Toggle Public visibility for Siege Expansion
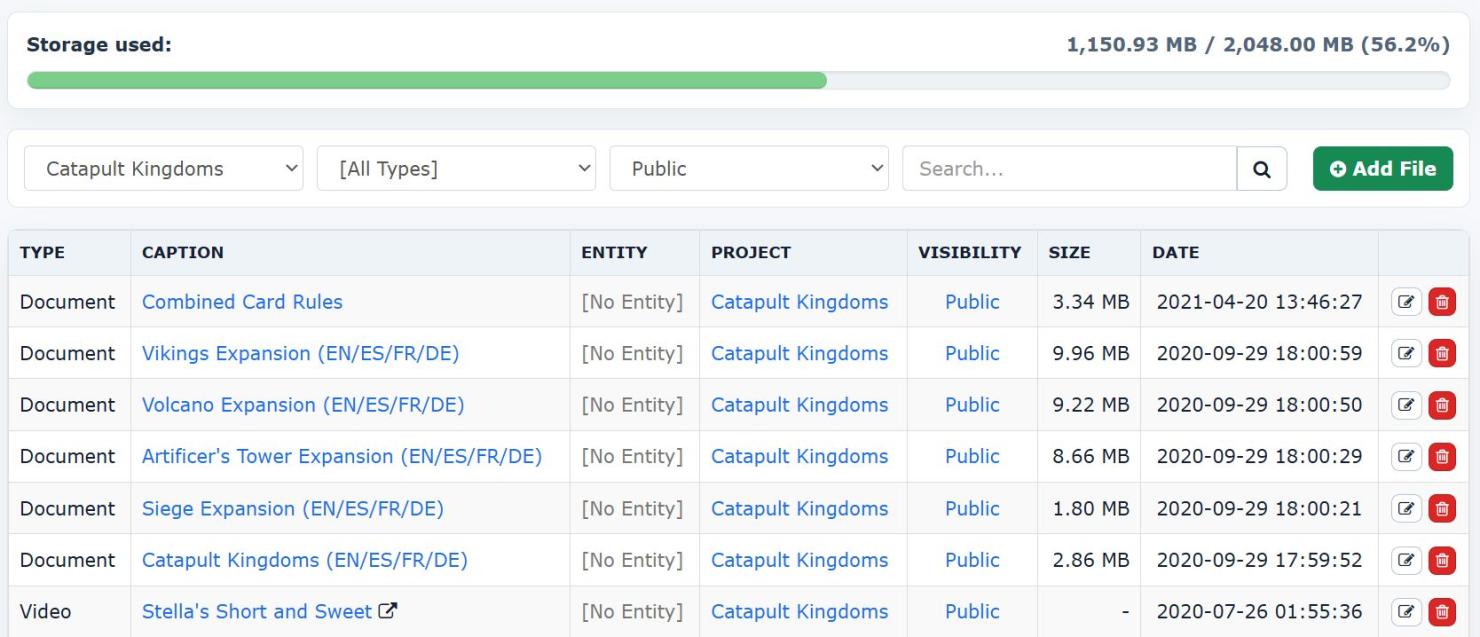Screen dimensions: 1480x637 pos(972,508)
